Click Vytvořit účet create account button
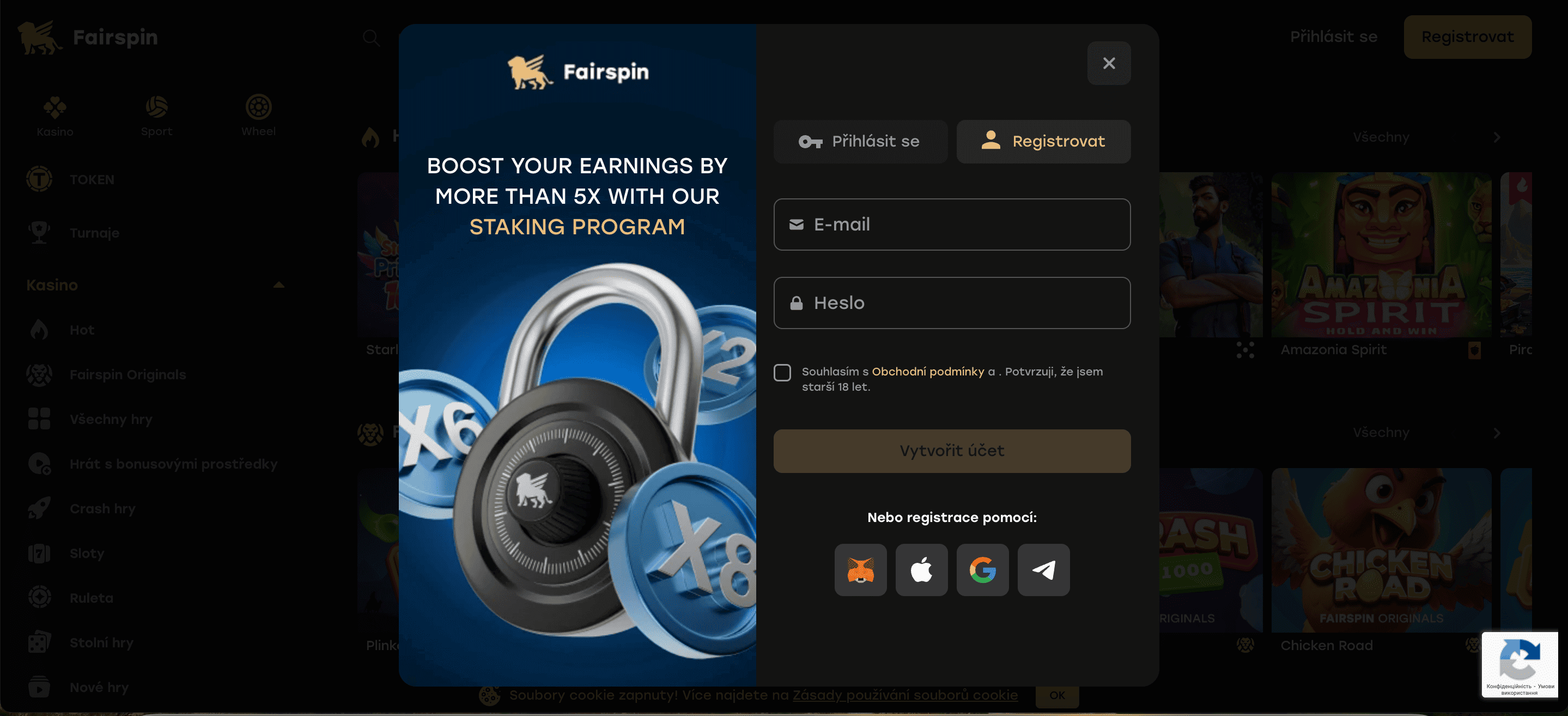The height and width of the screenshot is (716, 1568). pyautogui.click(x=952, y=450)
